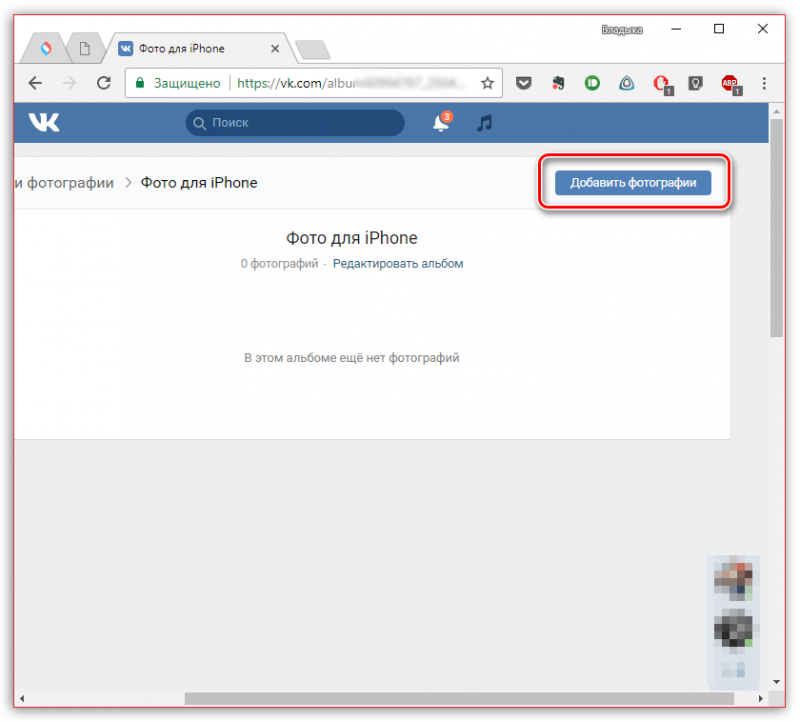Close the 'Фото для iPhone' tab
Viewport: 800px width, 722px height.
(x=275, y=48)
